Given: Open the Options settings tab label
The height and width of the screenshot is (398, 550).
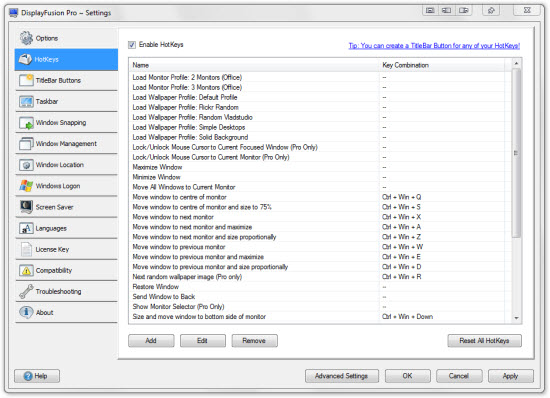Looking at the screenshot, I should [47, 38].
